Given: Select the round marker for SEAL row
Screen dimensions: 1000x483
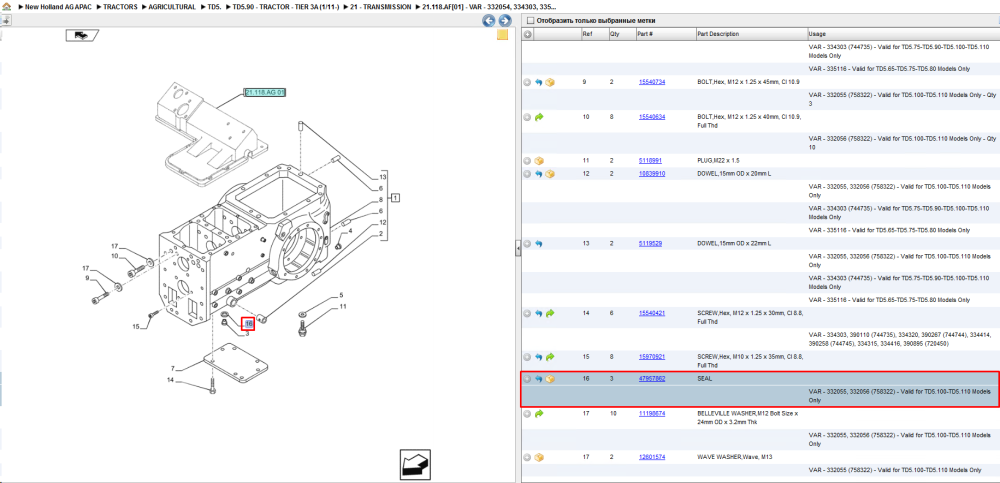Looking at the screenshot, I should coord(527,379).
